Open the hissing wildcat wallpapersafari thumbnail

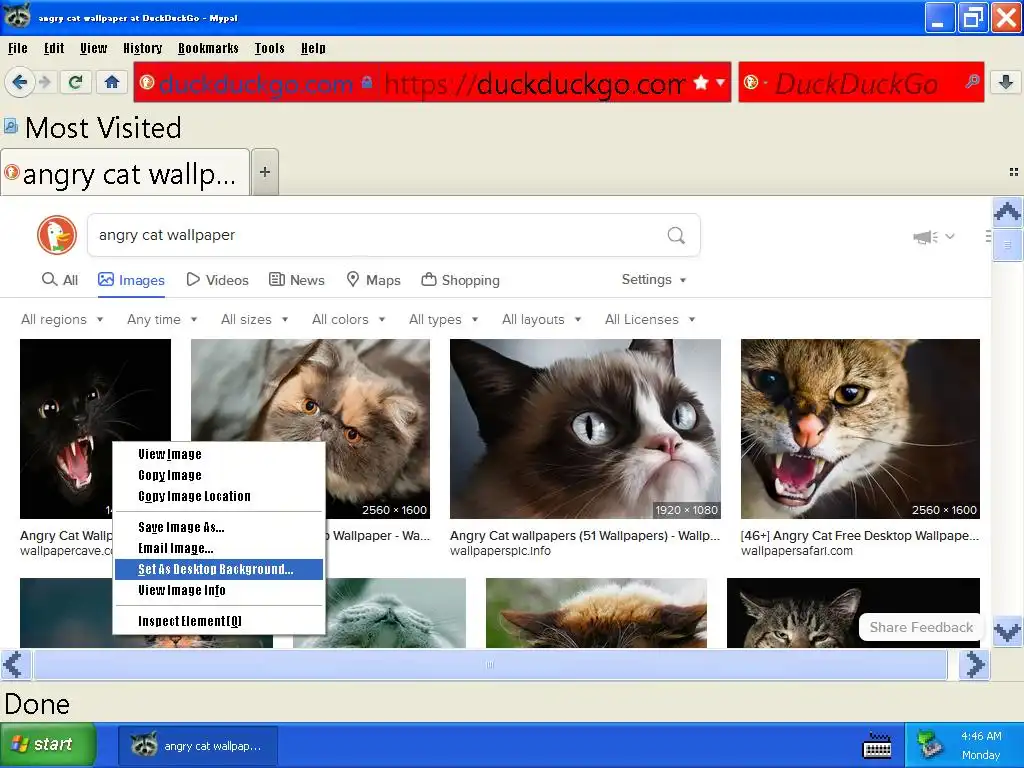point(860,428)
